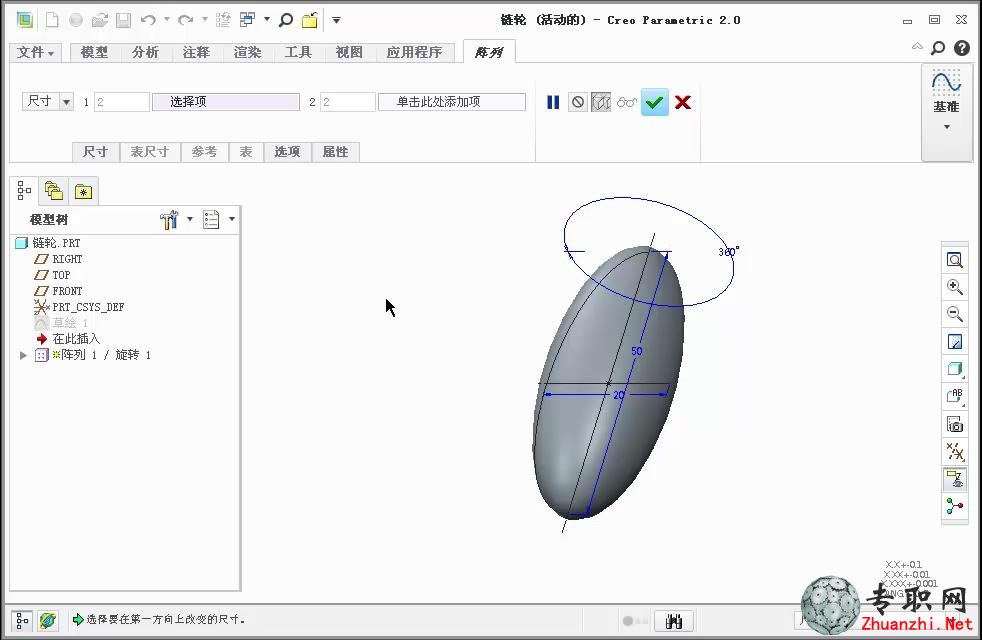Viewport: 982px width, 640px height.
Task: Click the Zoom out icon
Action: (954, 314)
